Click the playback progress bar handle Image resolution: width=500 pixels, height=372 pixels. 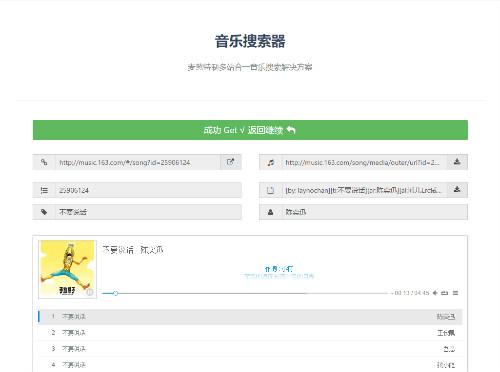(115, 293)
